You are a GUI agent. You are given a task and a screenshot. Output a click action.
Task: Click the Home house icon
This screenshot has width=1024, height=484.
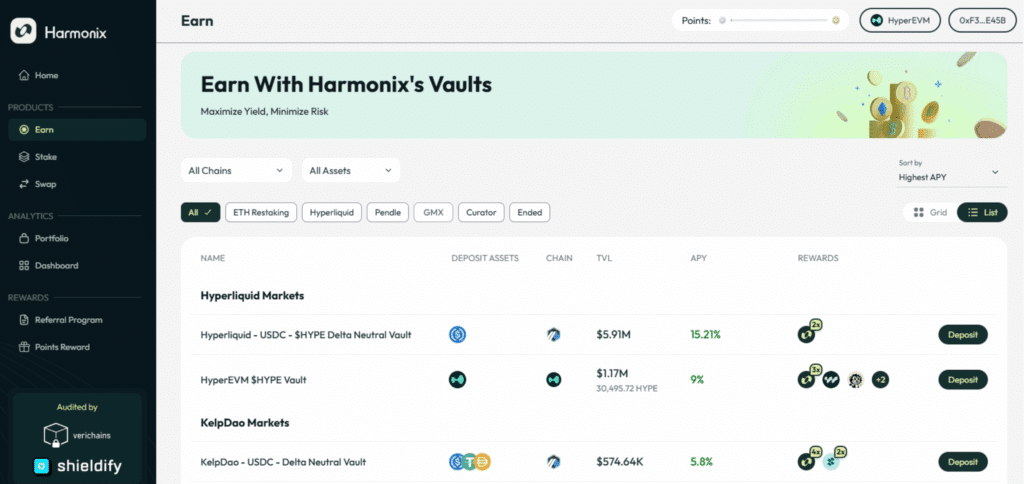(24, 75)
